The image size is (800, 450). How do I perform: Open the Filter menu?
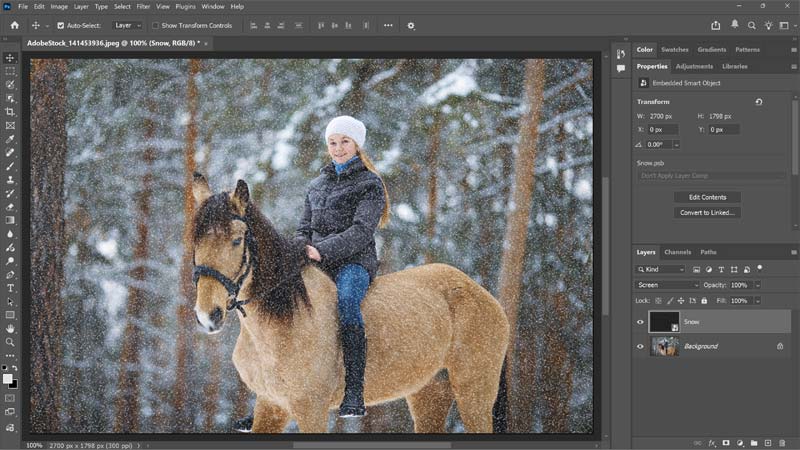[x=143, y=6]
